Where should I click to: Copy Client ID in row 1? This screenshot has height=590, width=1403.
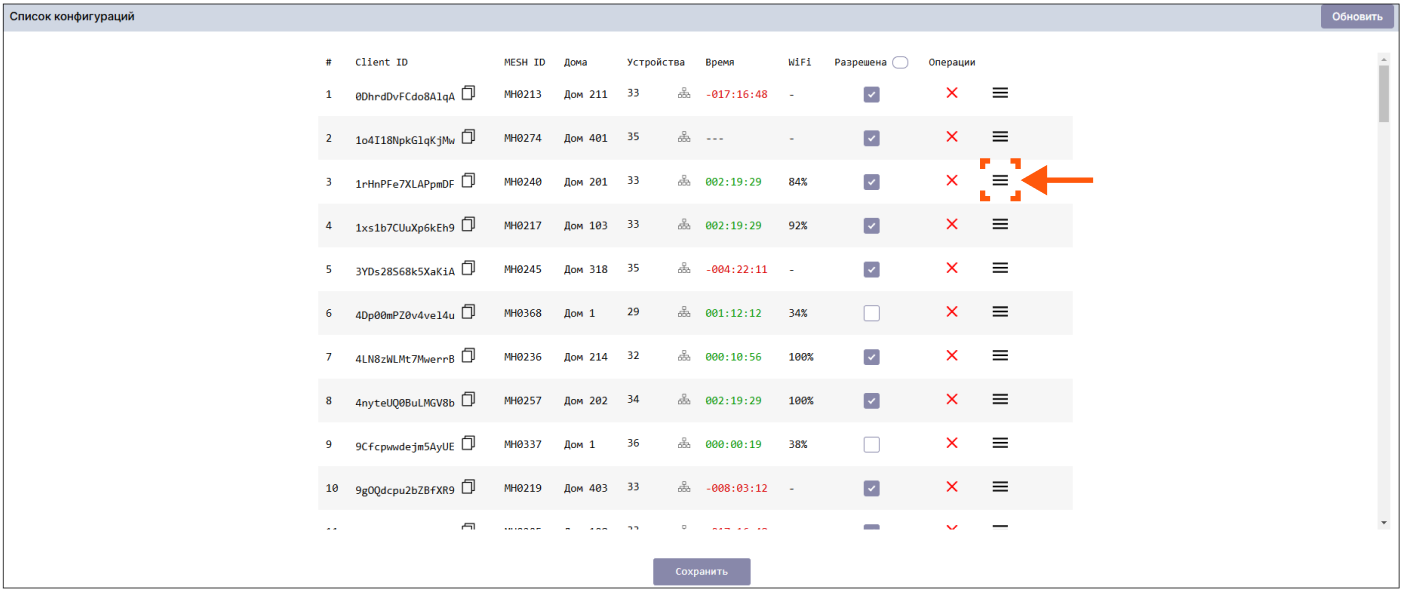[x=468, y=93]
